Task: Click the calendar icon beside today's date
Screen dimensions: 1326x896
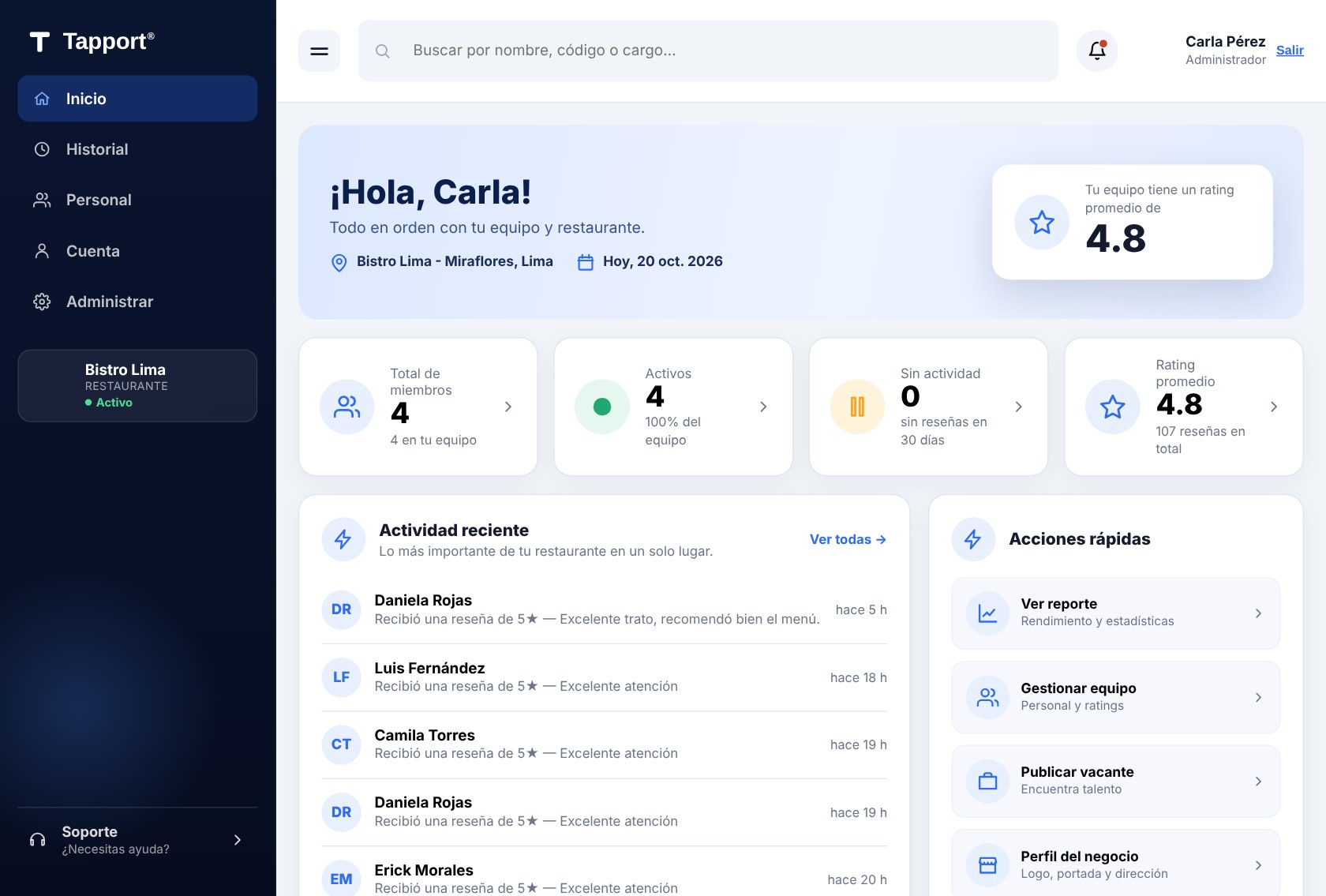Action: click(586, 262)
